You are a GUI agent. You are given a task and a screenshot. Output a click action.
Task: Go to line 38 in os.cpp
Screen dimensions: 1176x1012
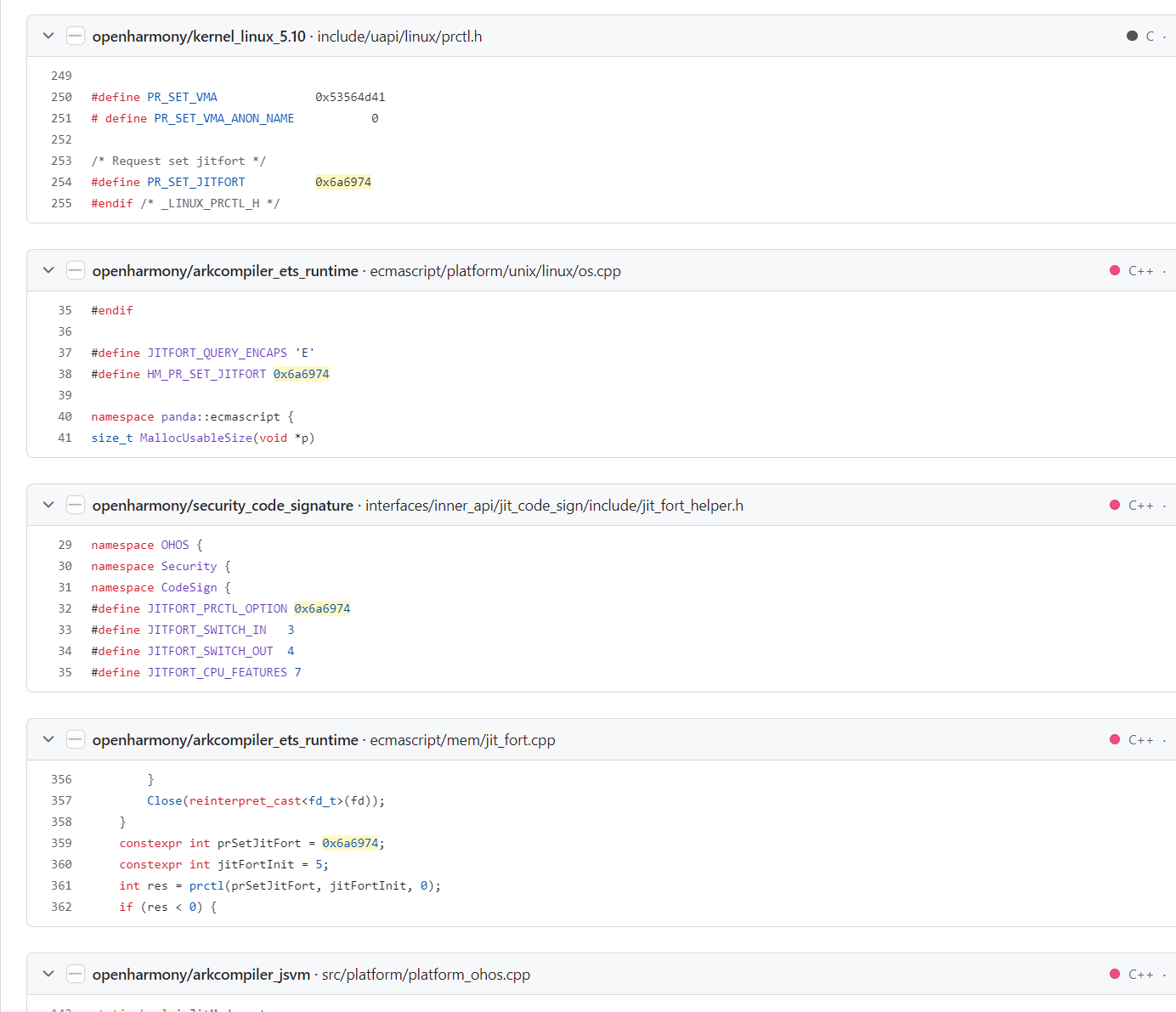pos(65,374)
